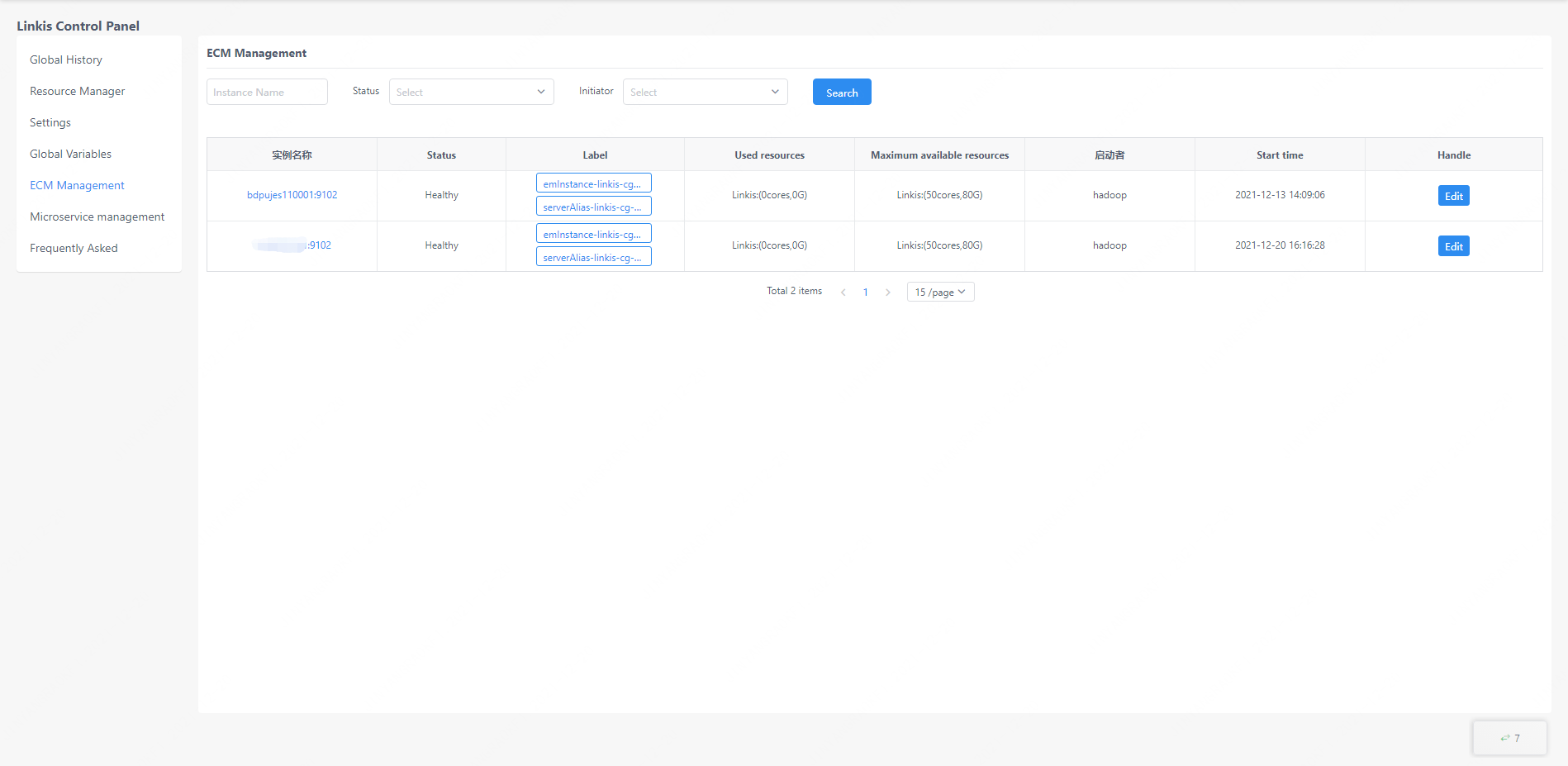
Task: Click the previous page arrow in pagination
Action: 843,293
